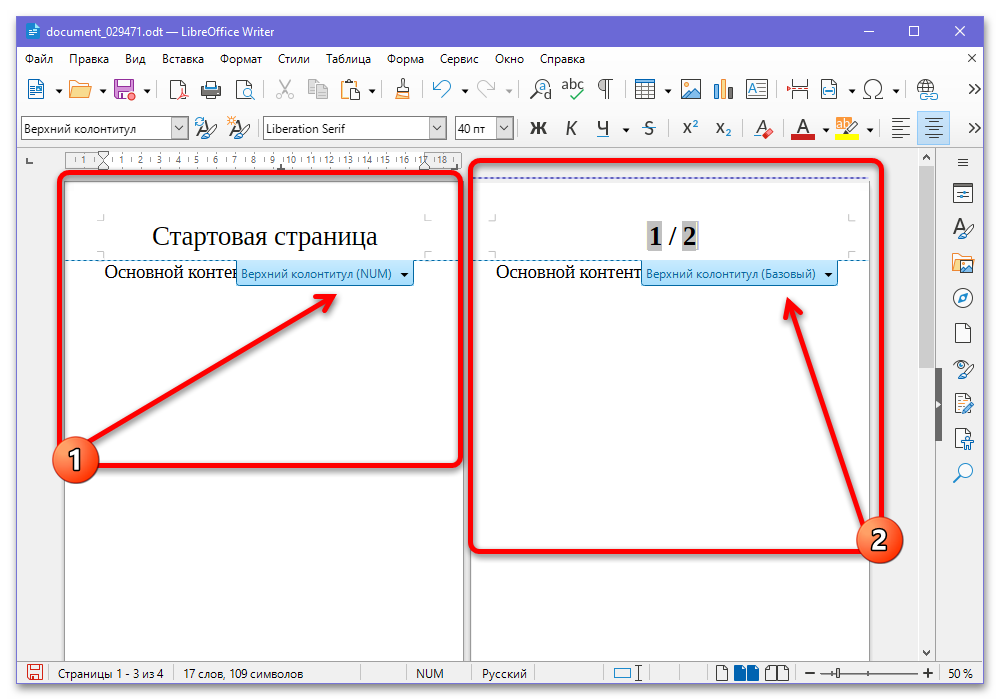The image size is (1000, 700).
Task: Run the spelling check
Action: (x=573, y=90)
